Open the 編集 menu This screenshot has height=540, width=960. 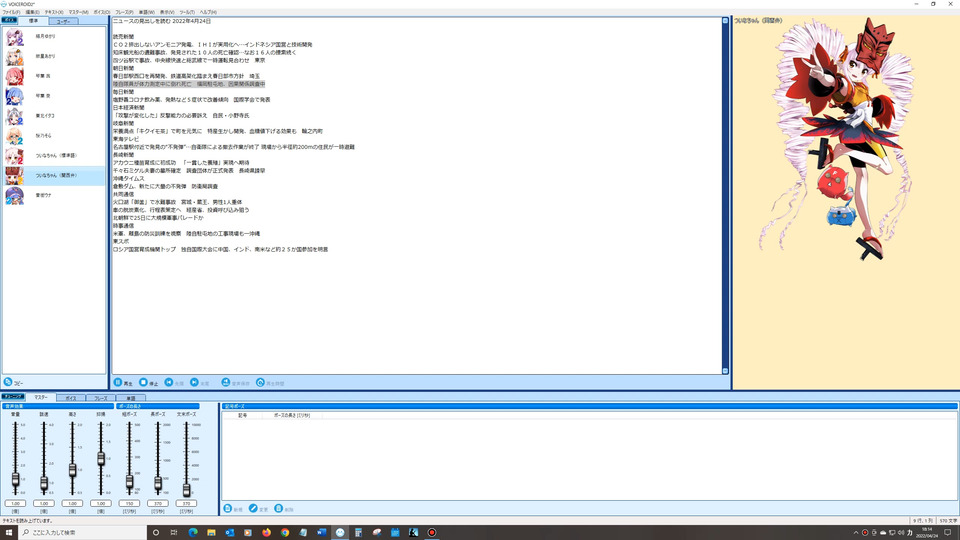[x=32, y=12]
